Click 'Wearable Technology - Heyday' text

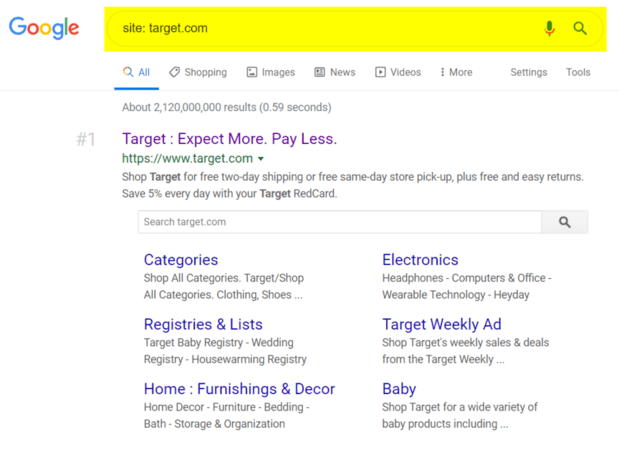456,295
